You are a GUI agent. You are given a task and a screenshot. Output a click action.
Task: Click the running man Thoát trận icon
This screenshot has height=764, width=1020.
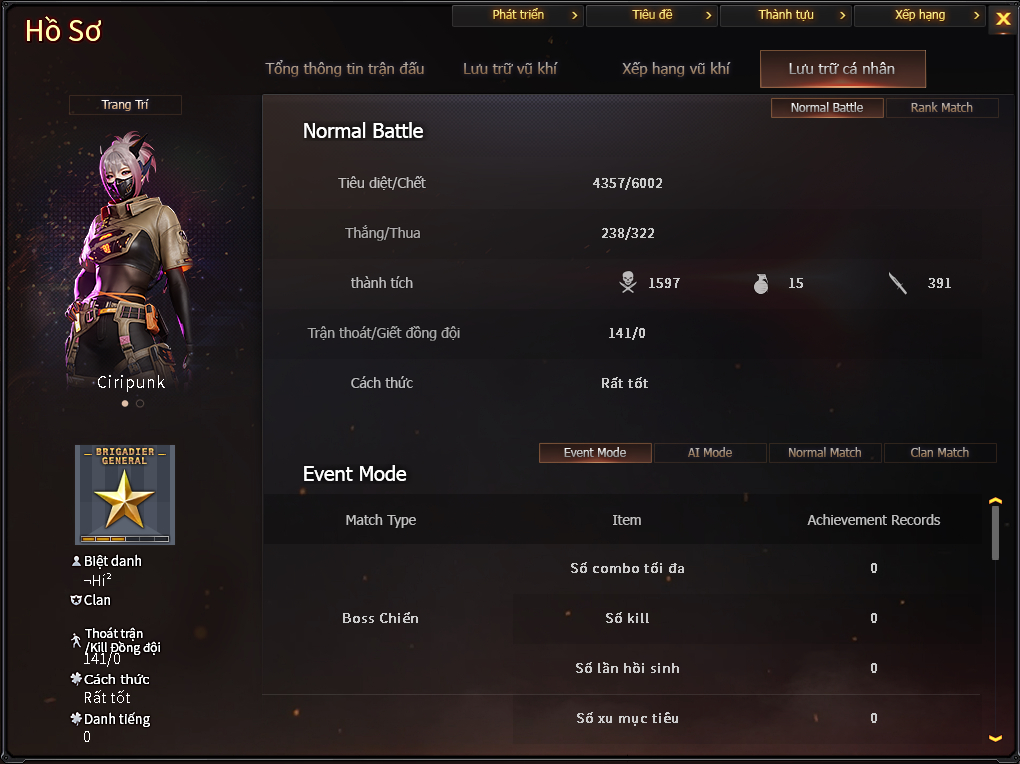click(x=75, y=640)
